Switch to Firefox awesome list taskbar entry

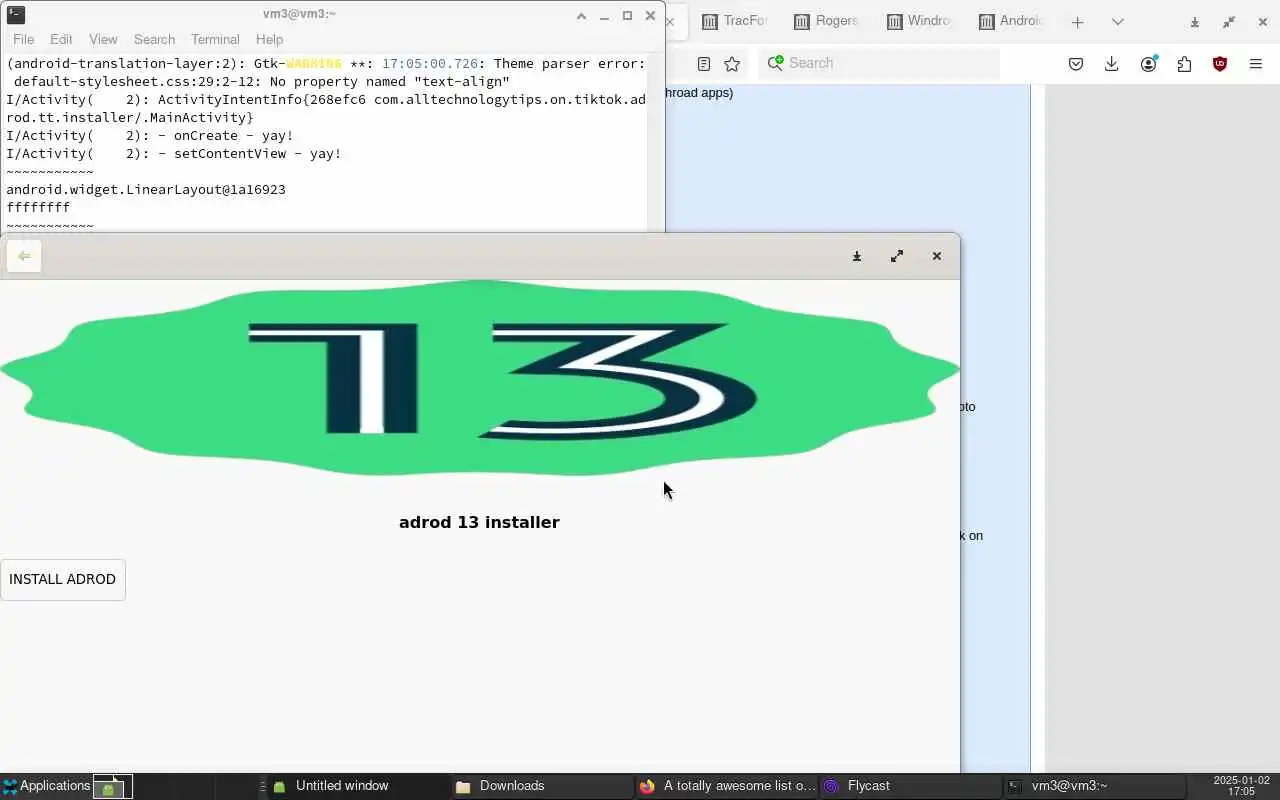point(727,786)
